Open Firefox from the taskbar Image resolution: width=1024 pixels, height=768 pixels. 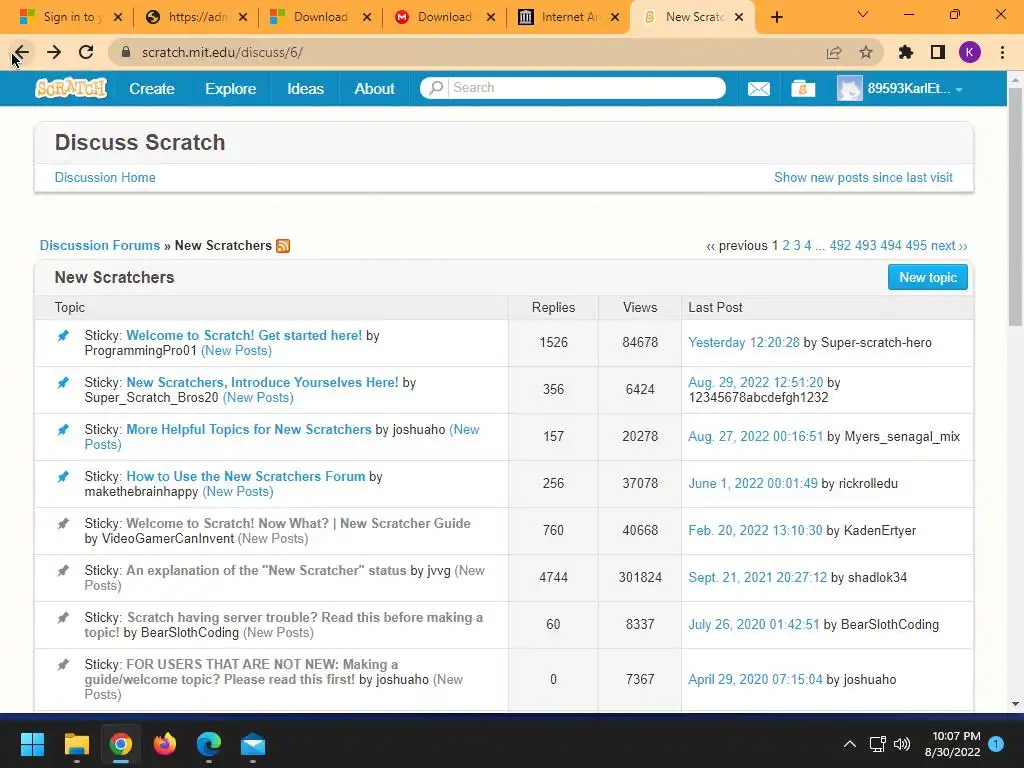point(165,744)
